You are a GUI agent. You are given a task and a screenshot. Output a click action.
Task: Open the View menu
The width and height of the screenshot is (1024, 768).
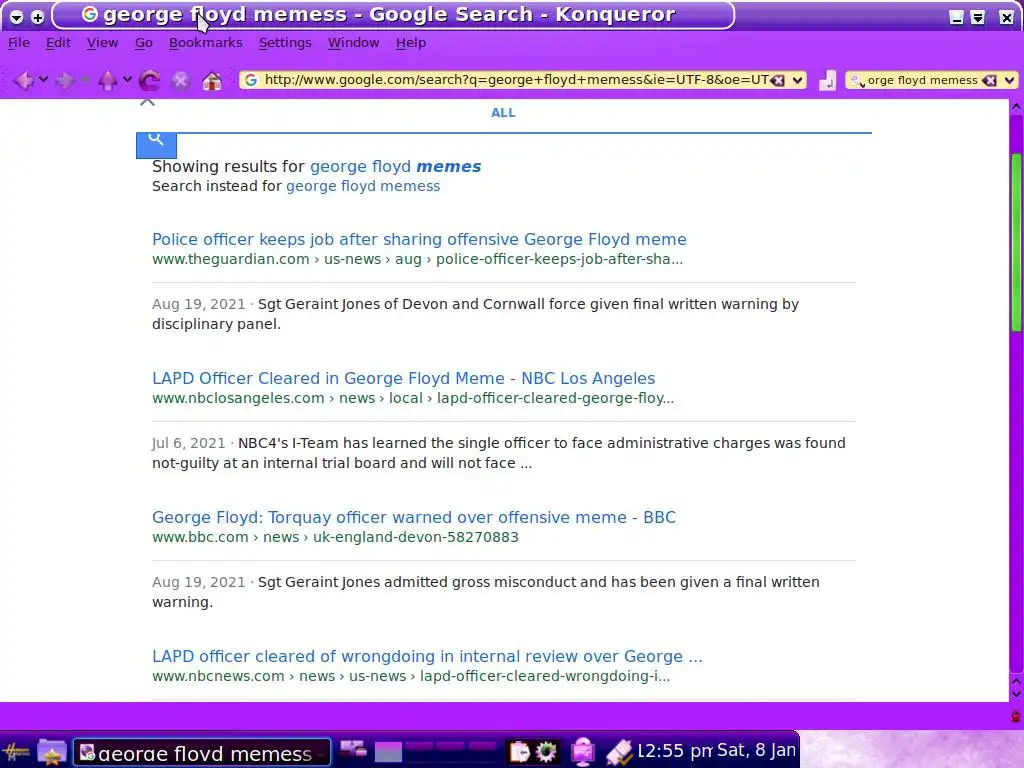103,42
